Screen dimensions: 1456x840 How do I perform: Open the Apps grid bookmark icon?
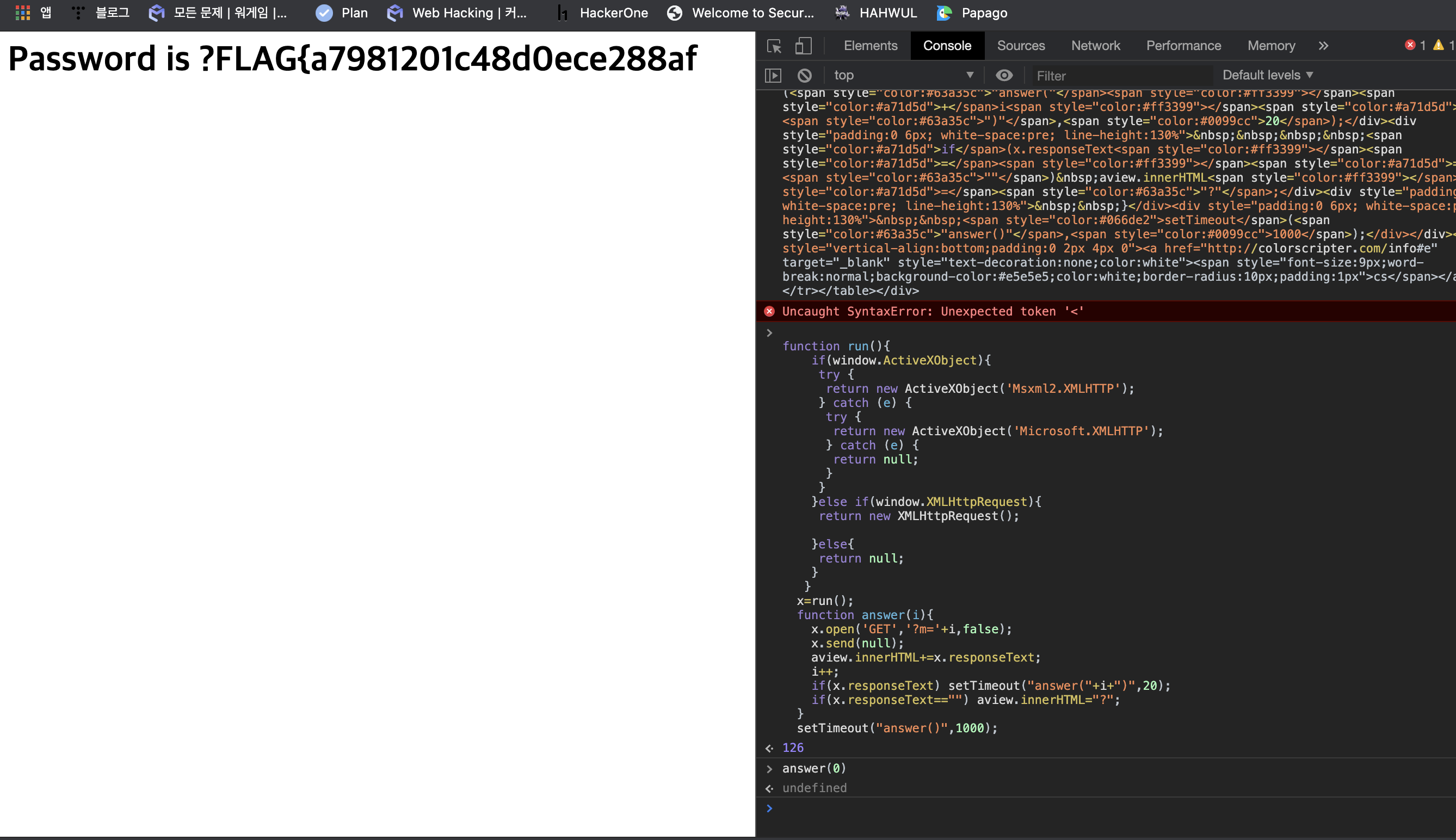(22, 13)
